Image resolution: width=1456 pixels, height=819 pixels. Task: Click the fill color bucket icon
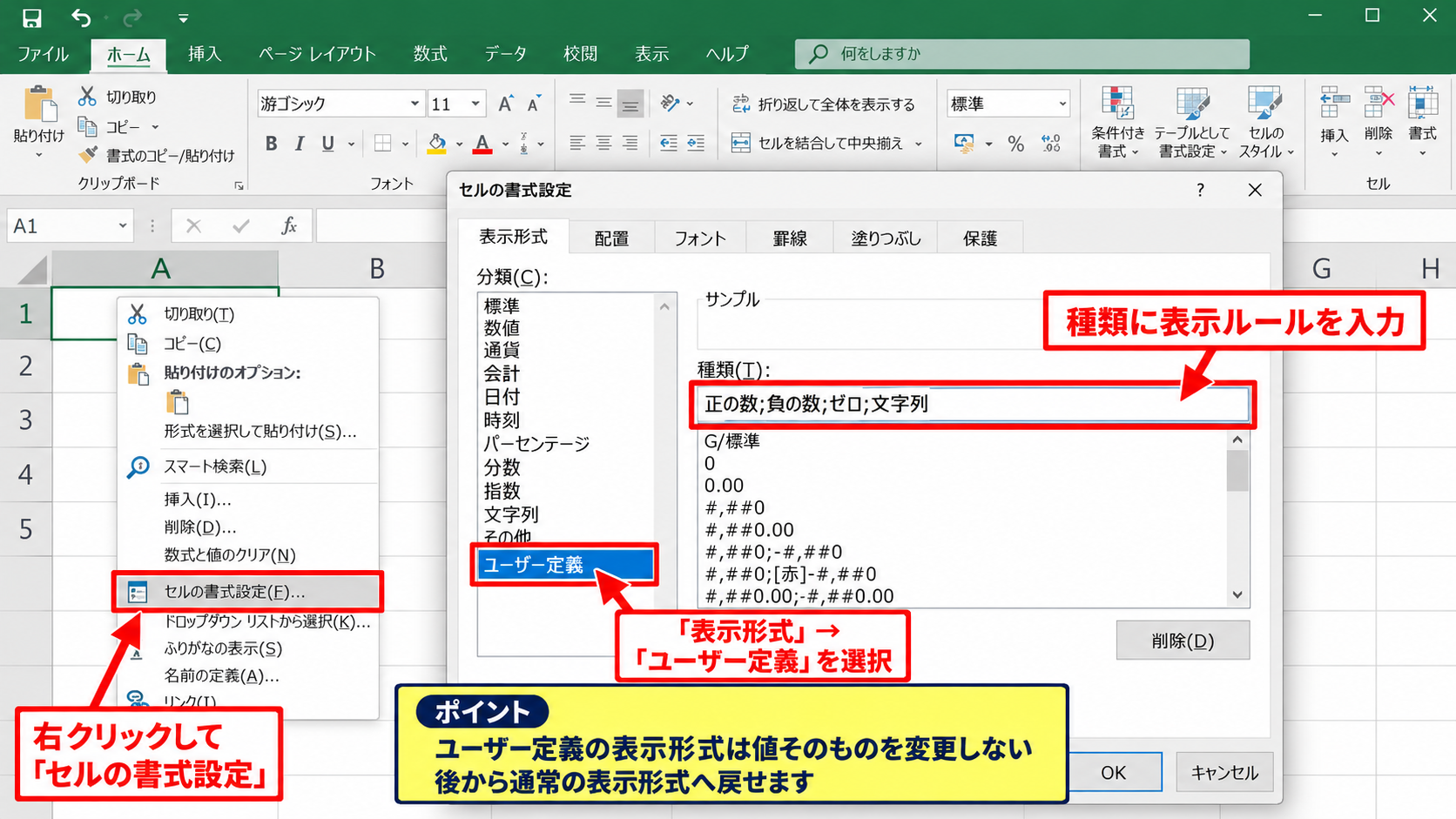click(x=437, y=144)
